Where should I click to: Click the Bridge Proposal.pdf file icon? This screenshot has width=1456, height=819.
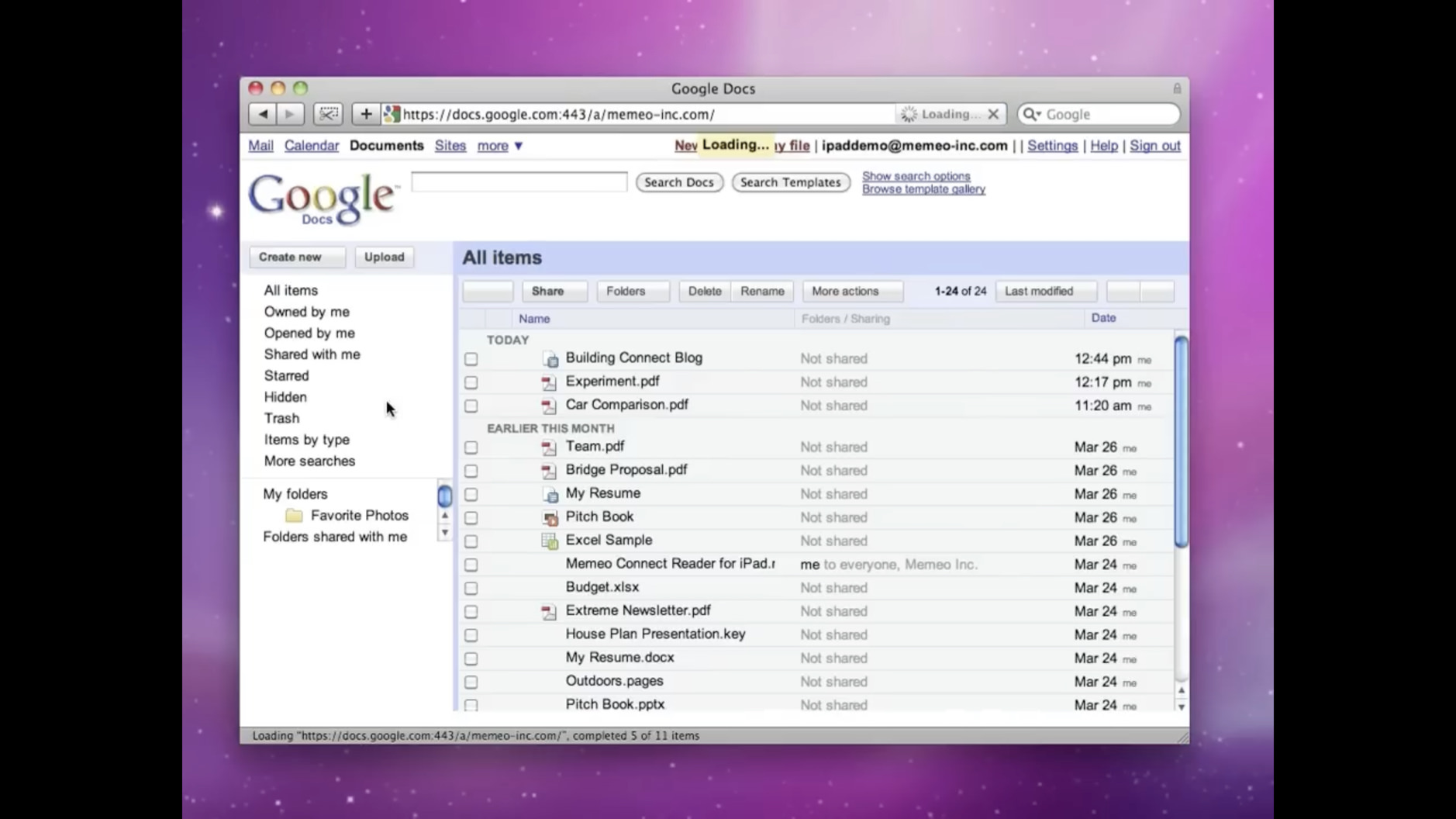click(548, 471)
